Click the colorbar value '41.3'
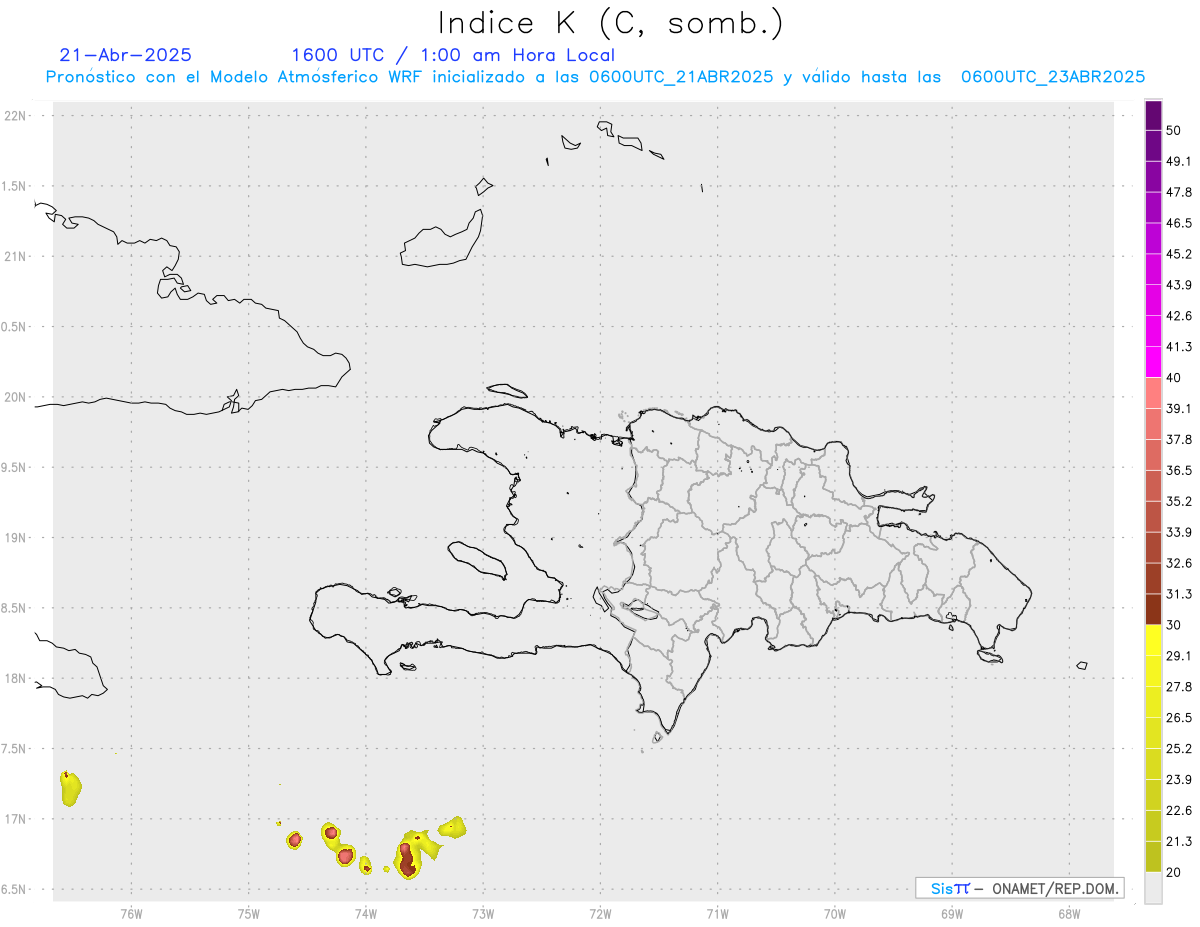The width and height of the screenshot is (1200, 927). coord(1179,347)
